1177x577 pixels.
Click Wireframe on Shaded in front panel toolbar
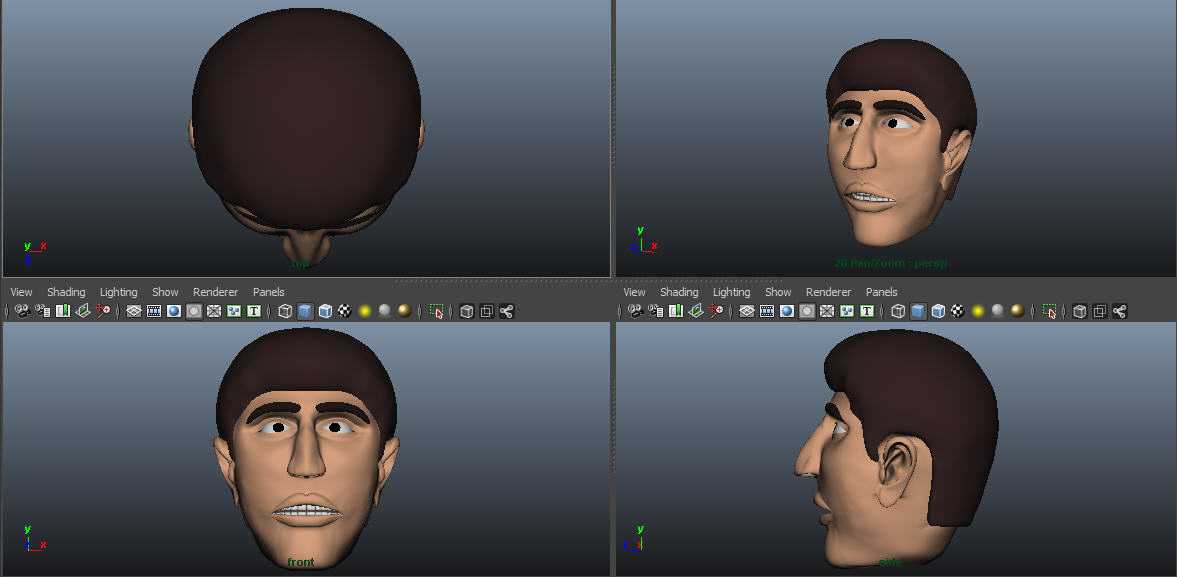(x=325, y=311)
